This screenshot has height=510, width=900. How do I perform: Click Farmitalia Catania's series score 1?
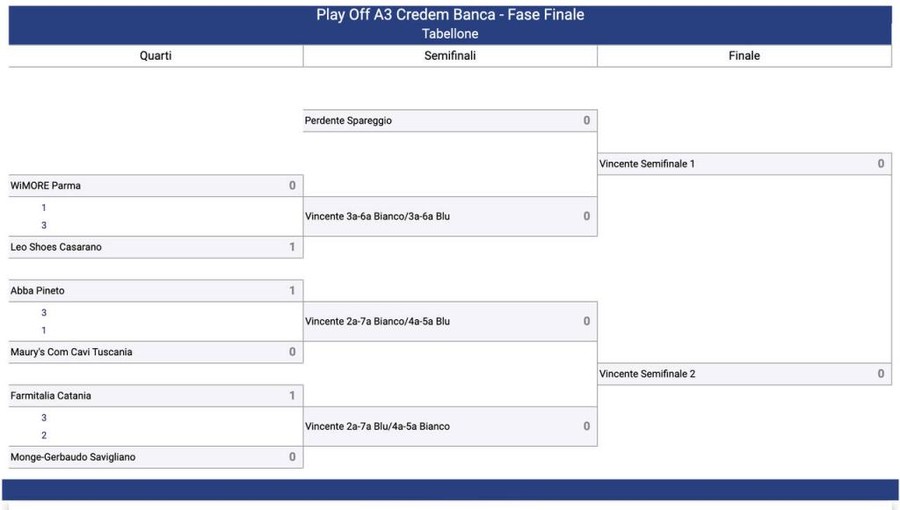pos(292,396)
